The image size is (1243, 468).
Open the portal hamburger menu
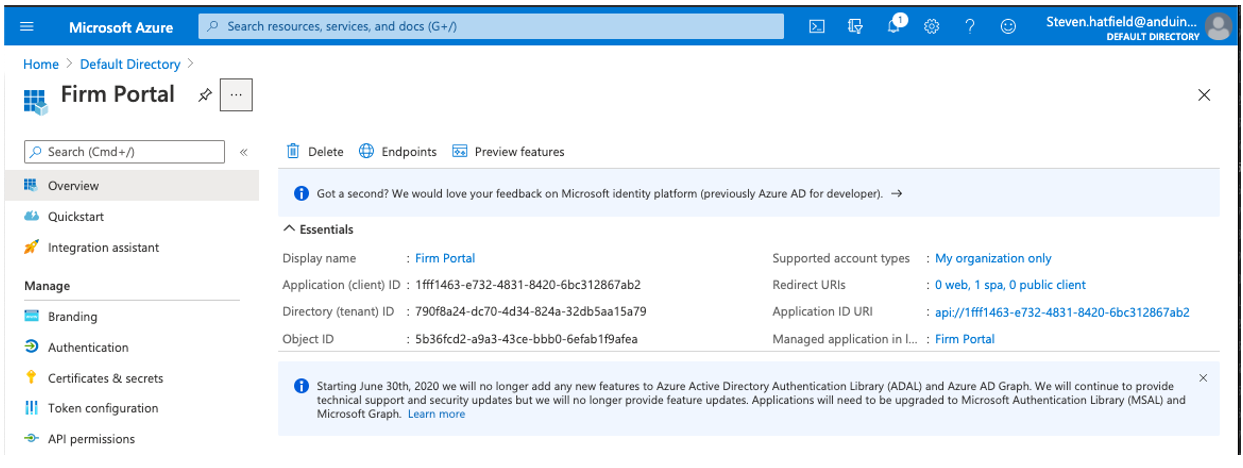click(27, 27)
